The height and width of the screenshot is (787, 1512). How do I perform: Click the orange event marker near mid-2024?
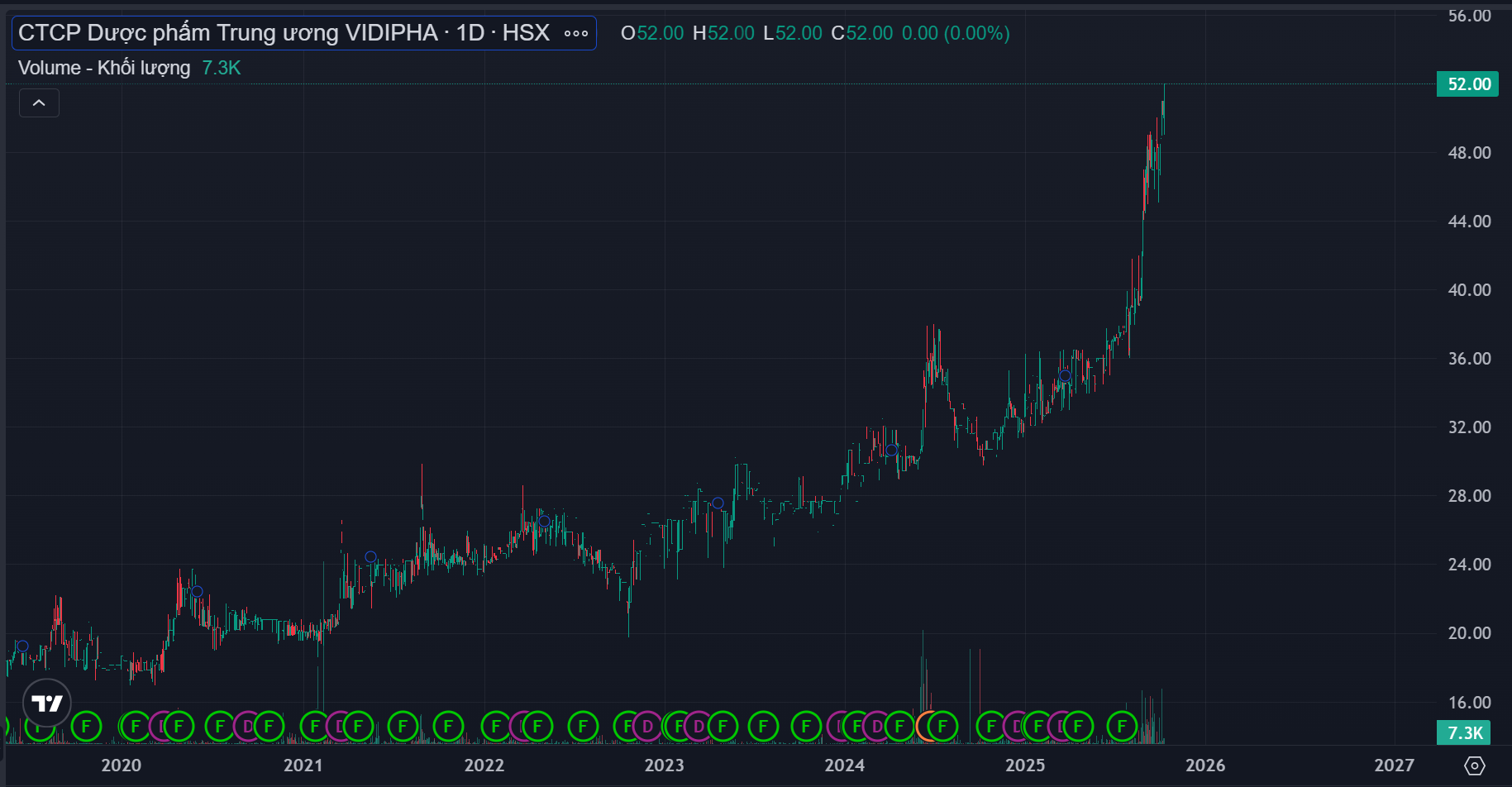click(928, 727)
